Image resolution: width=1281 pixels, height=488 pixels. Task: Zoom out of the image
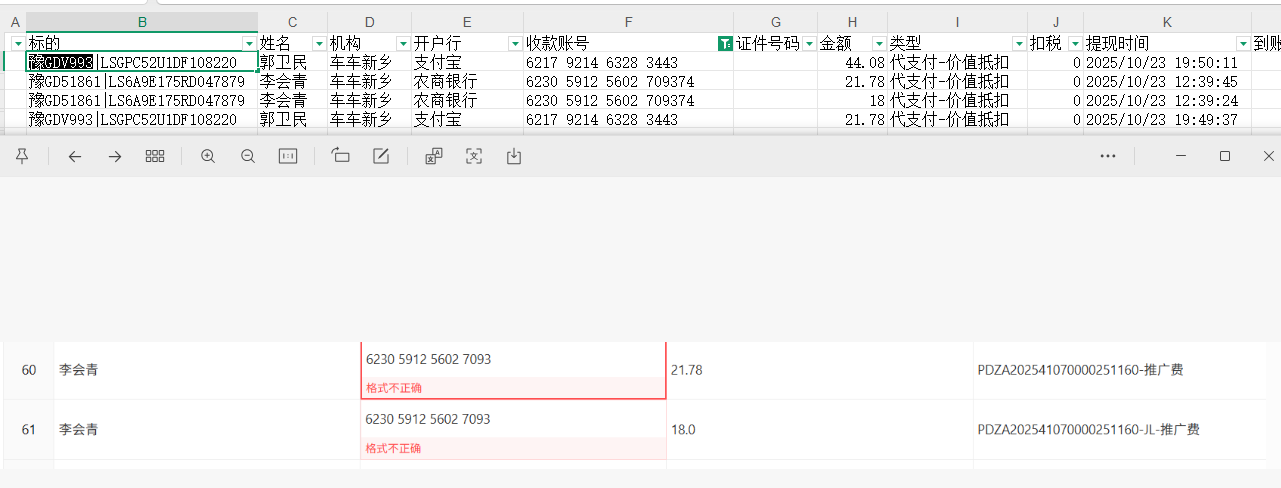(248, 156)
